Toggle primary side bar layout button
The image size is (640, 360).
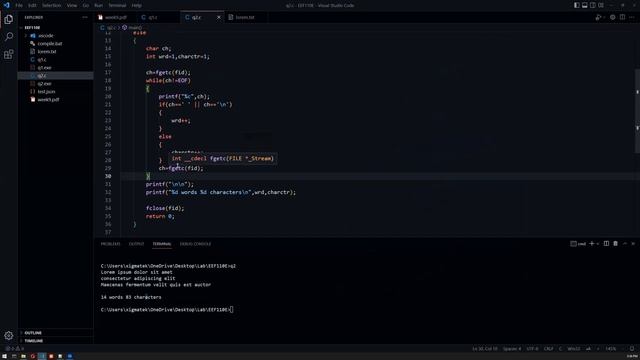pos(577,5)
